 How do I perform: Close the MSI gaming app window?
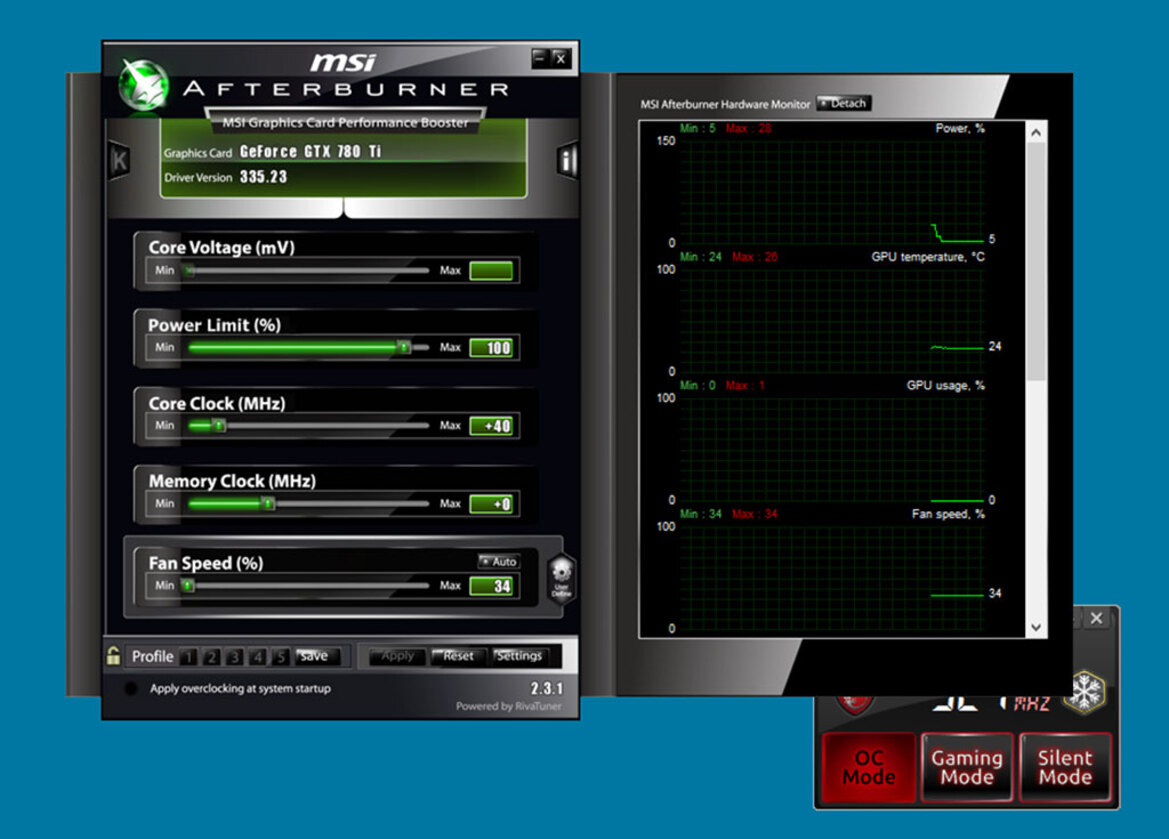pyautogui.click(x=1096, y=618)
